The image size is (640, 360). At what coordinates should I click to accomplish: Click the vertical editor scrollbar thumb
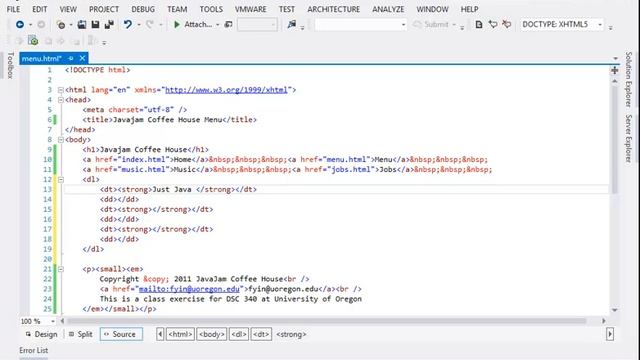(615, 141)
